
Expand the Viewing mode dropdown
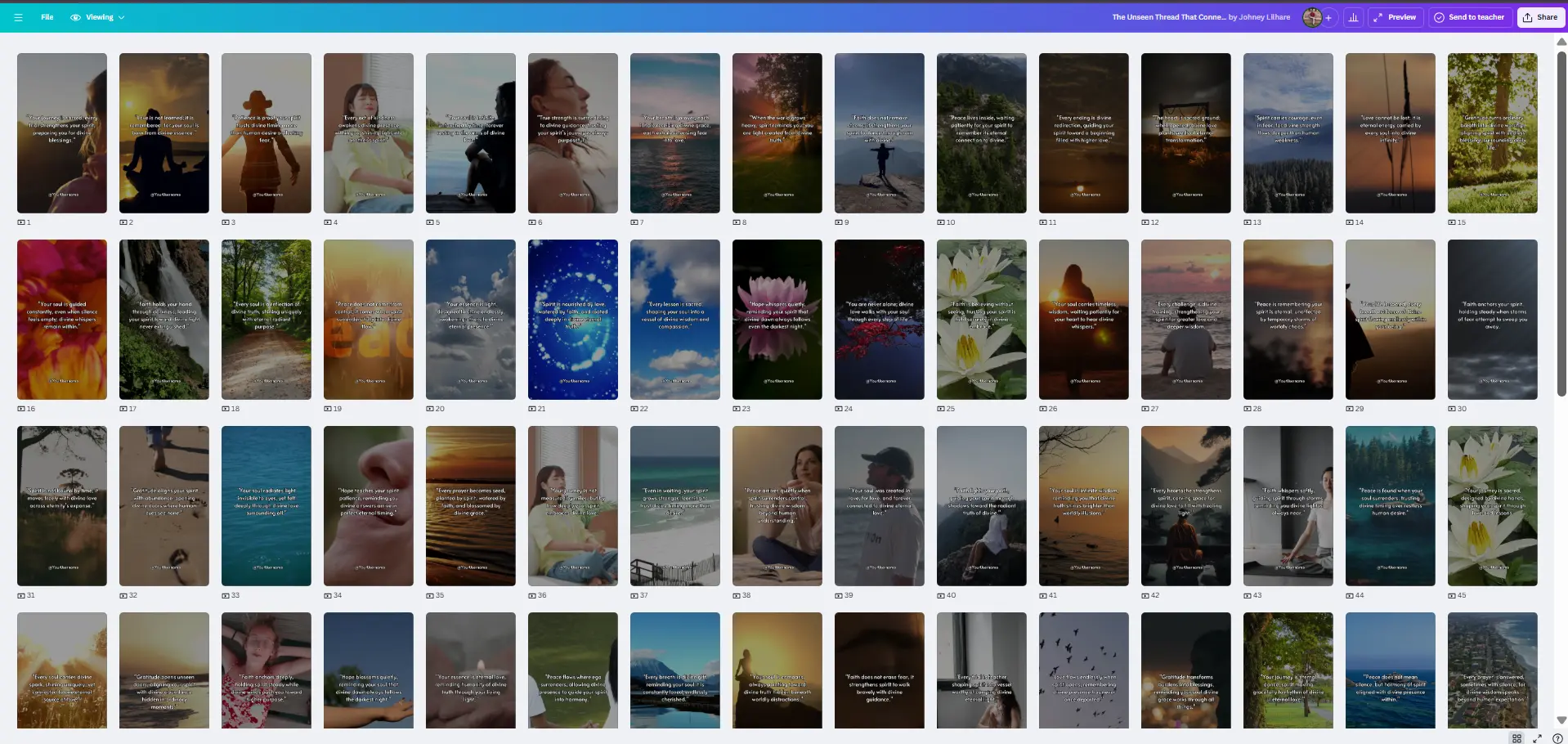[97, 17]
